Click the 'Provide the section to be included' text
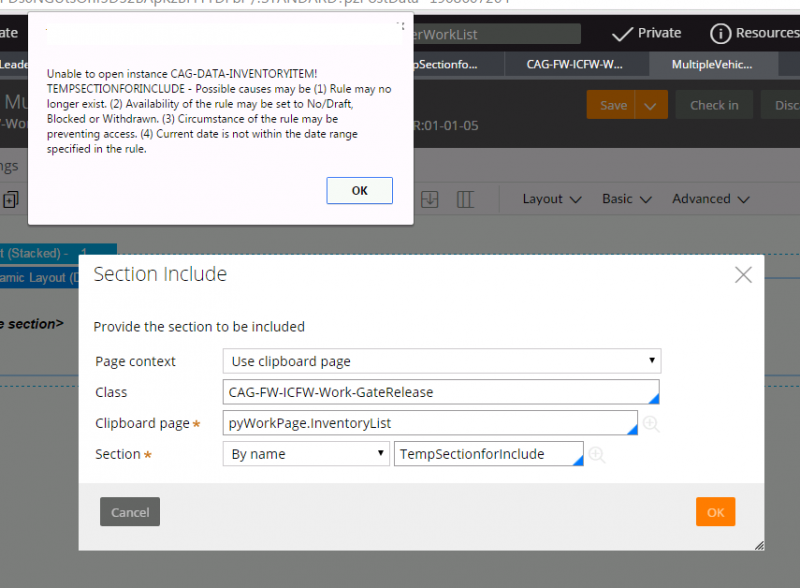 [x=199, y=327]
